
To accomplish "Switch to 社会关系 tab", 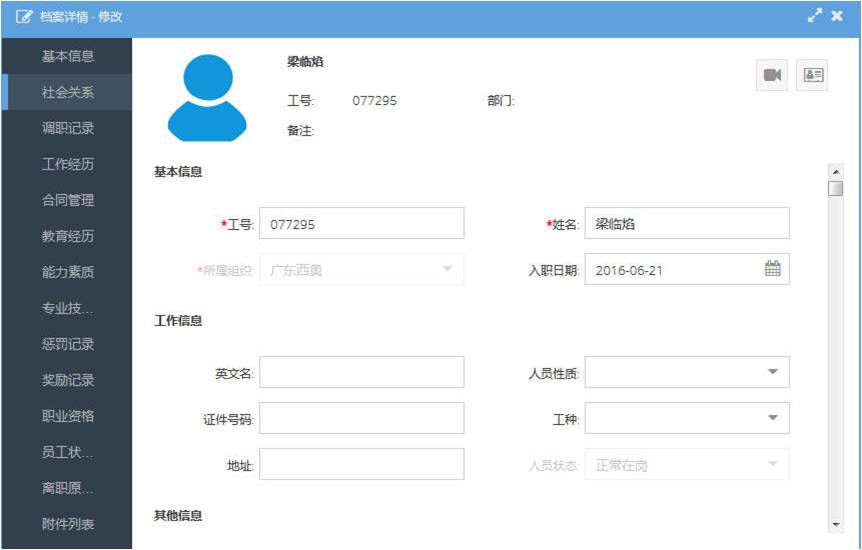I will tap(67, 92).
